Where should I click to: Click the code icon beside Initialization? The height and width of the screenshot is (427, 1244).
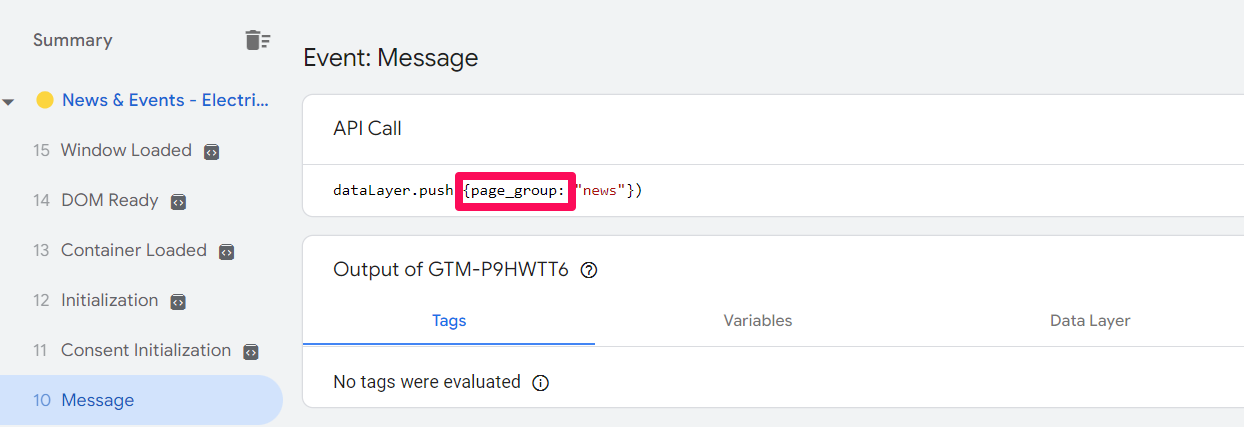pyautogui.click(x=178, y=302)
